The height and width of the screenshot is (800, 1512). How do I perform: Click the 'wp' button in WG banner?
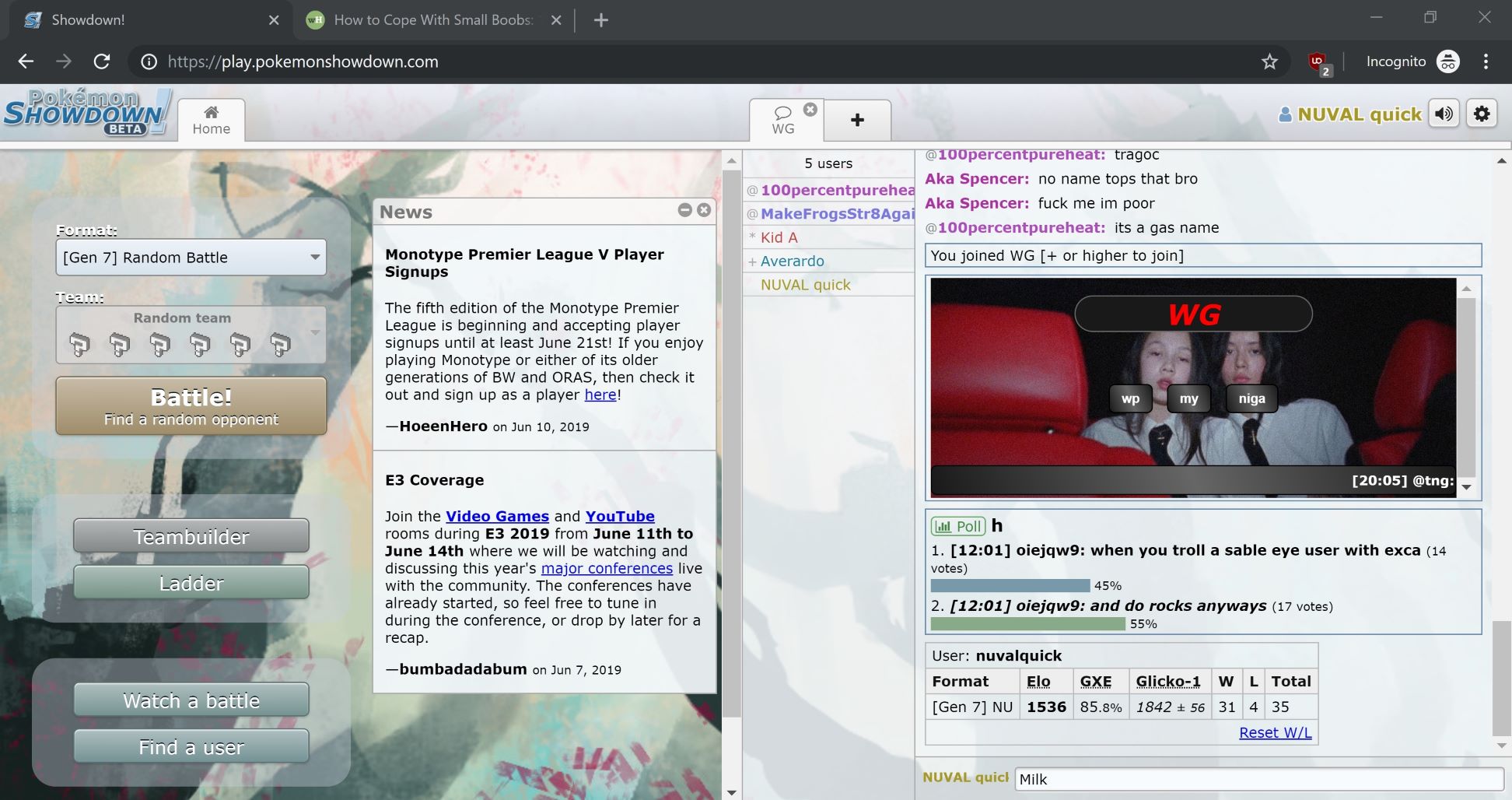[x=1130, y=398]
